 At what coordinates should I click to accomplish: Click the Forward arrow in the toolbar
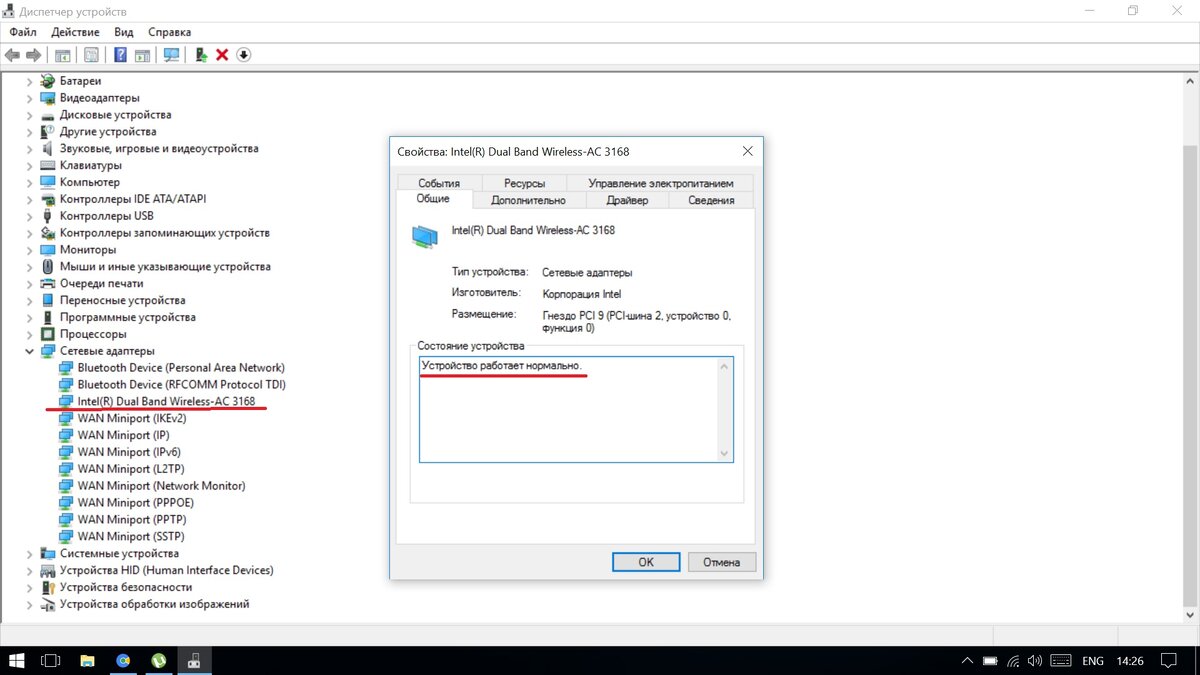[33, 55]
